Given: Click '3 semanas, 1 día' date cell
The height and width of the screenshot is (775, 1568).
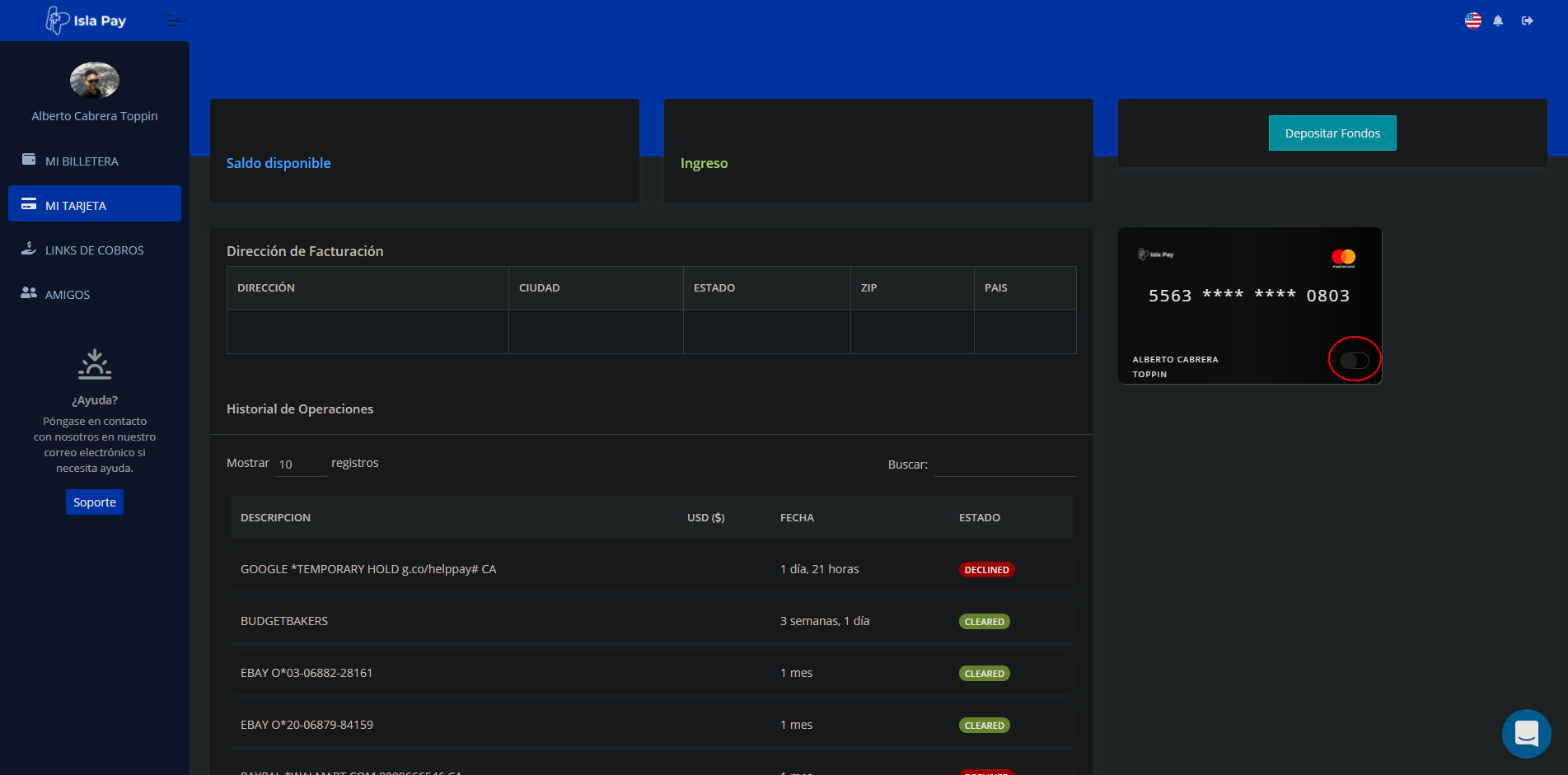Looking at the screenshot, I should tap(825, 621).
